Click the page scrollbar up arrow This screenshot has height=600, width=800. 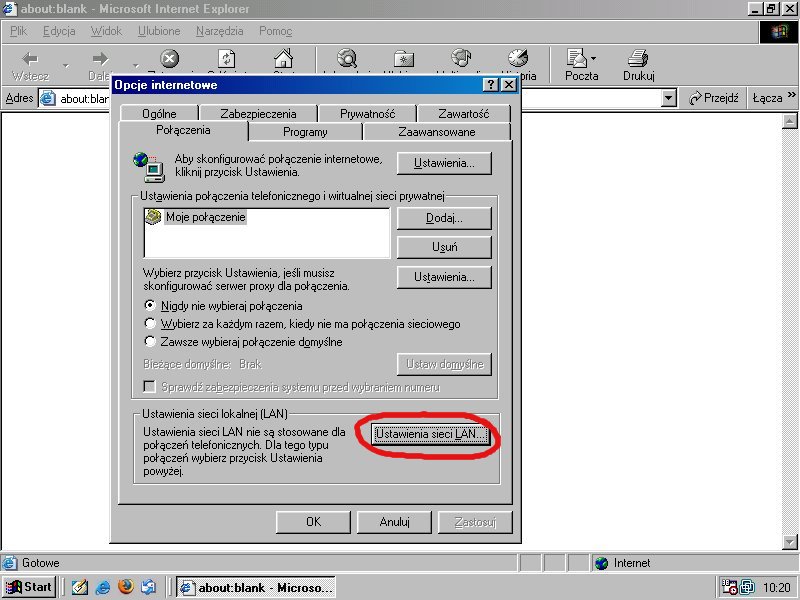pyautogui.click(x=789, y=121)
